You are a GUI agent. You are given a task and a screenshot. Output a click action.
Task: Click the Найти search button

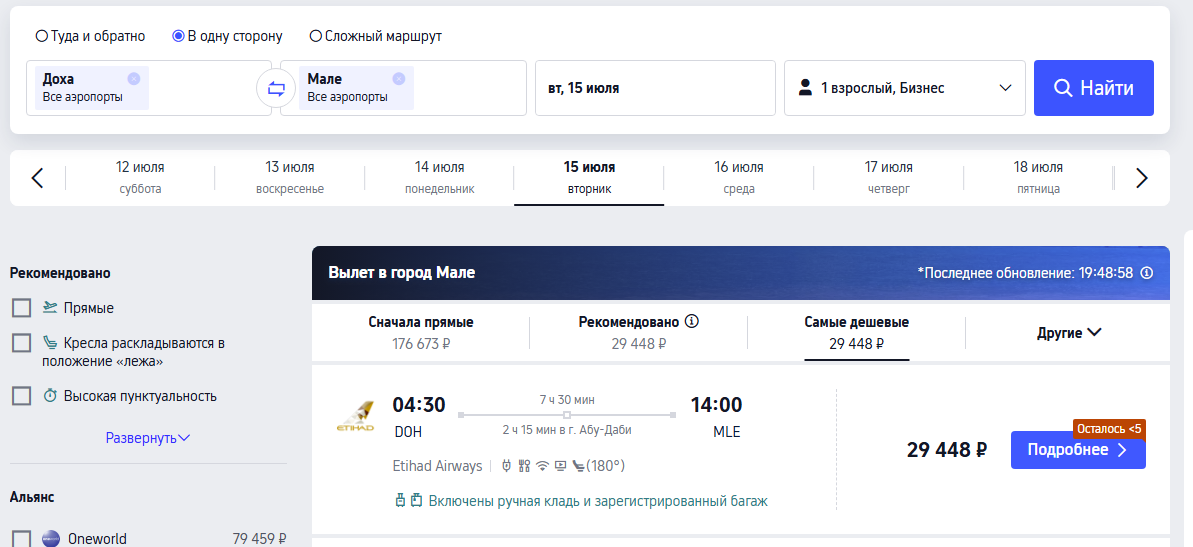click(1093, 88)
